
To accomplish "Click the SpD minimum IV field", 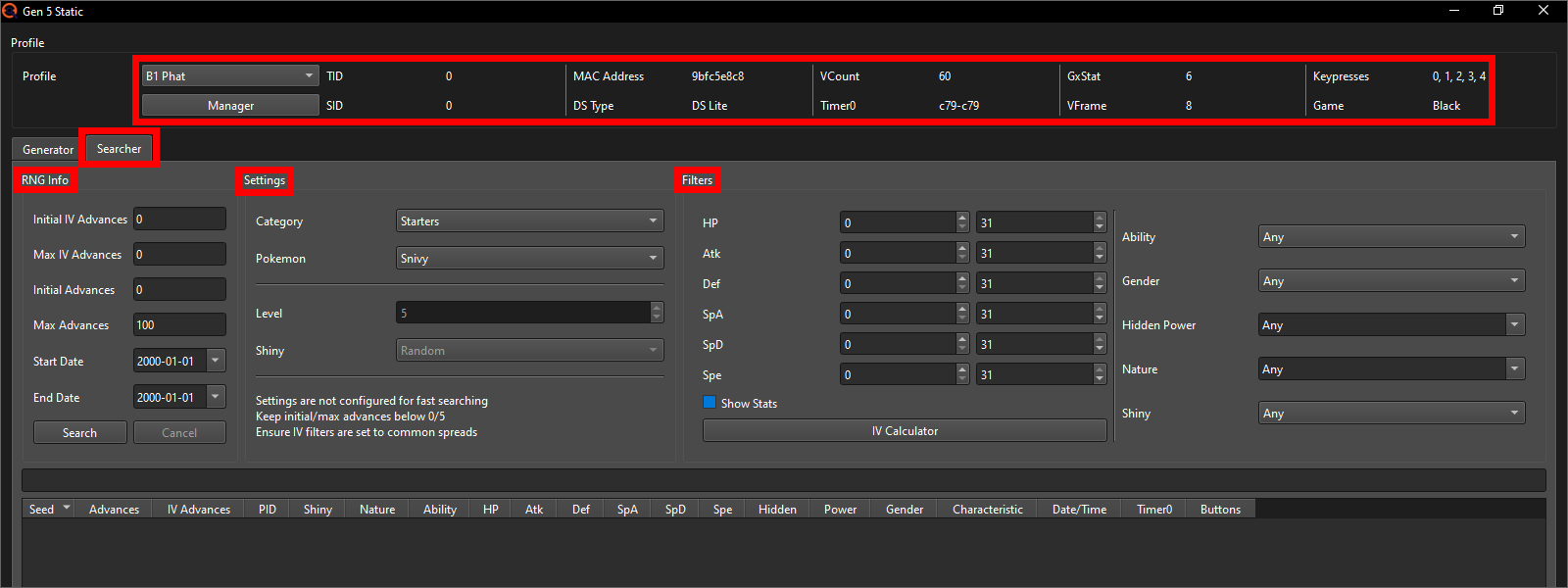I will [x=904, y=344].
